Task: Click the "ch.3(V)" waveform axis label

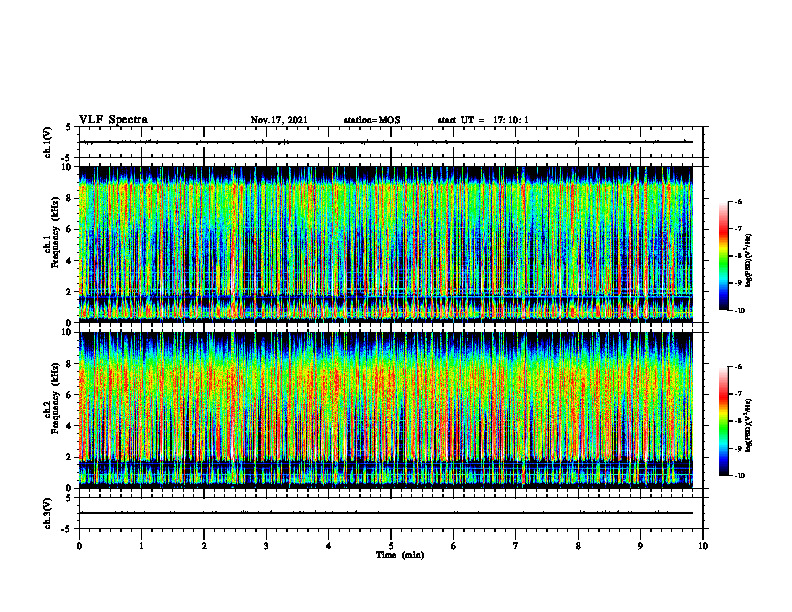Action: [x=48, y=513]
